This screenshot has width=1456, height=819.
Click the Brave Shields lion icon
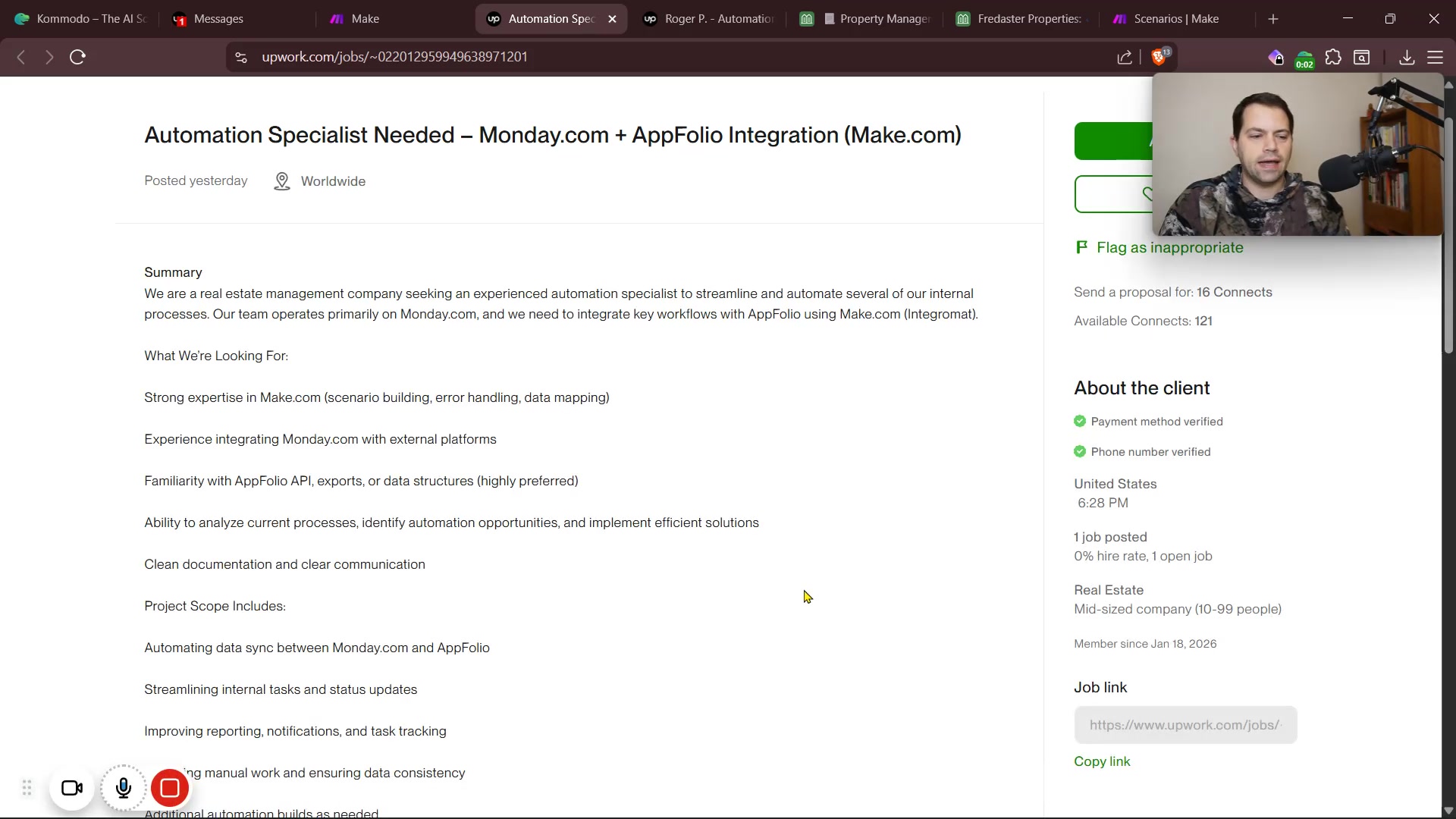pyautogui.click(x=1159, y=57)
